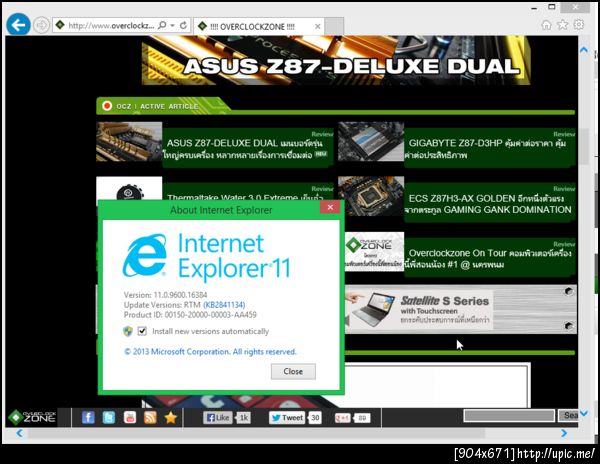Screen dimensions: 600x464
Task: Open the GIGABYTE Z87-D3HP article thumbnail
Action: pyautogui.click(x=371, y=142)
